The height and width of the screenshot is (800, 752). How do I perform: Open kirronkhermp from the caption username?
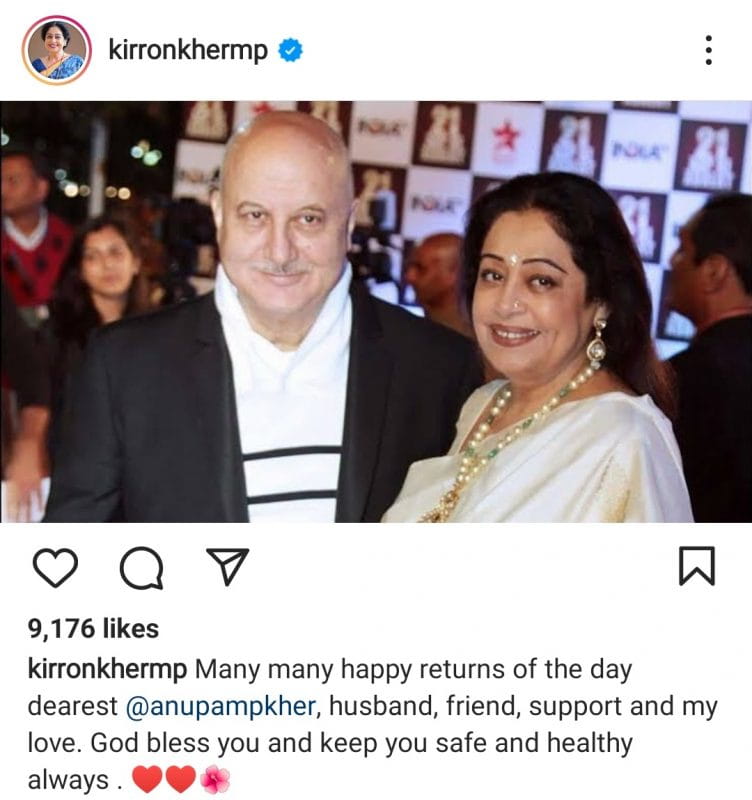[x=107, y=669]
